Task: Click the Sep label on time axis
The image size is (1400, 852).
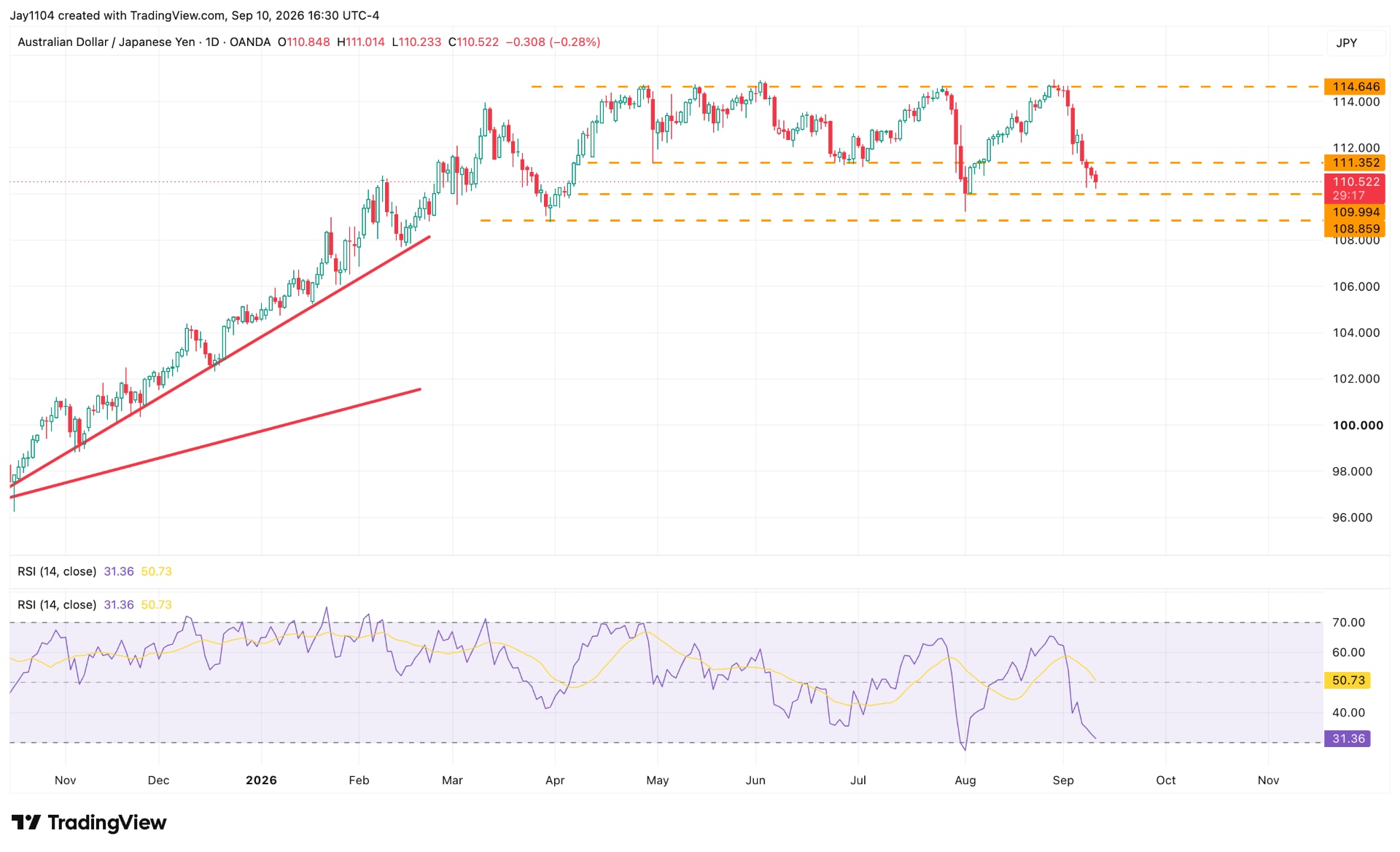Action: 1063,781
